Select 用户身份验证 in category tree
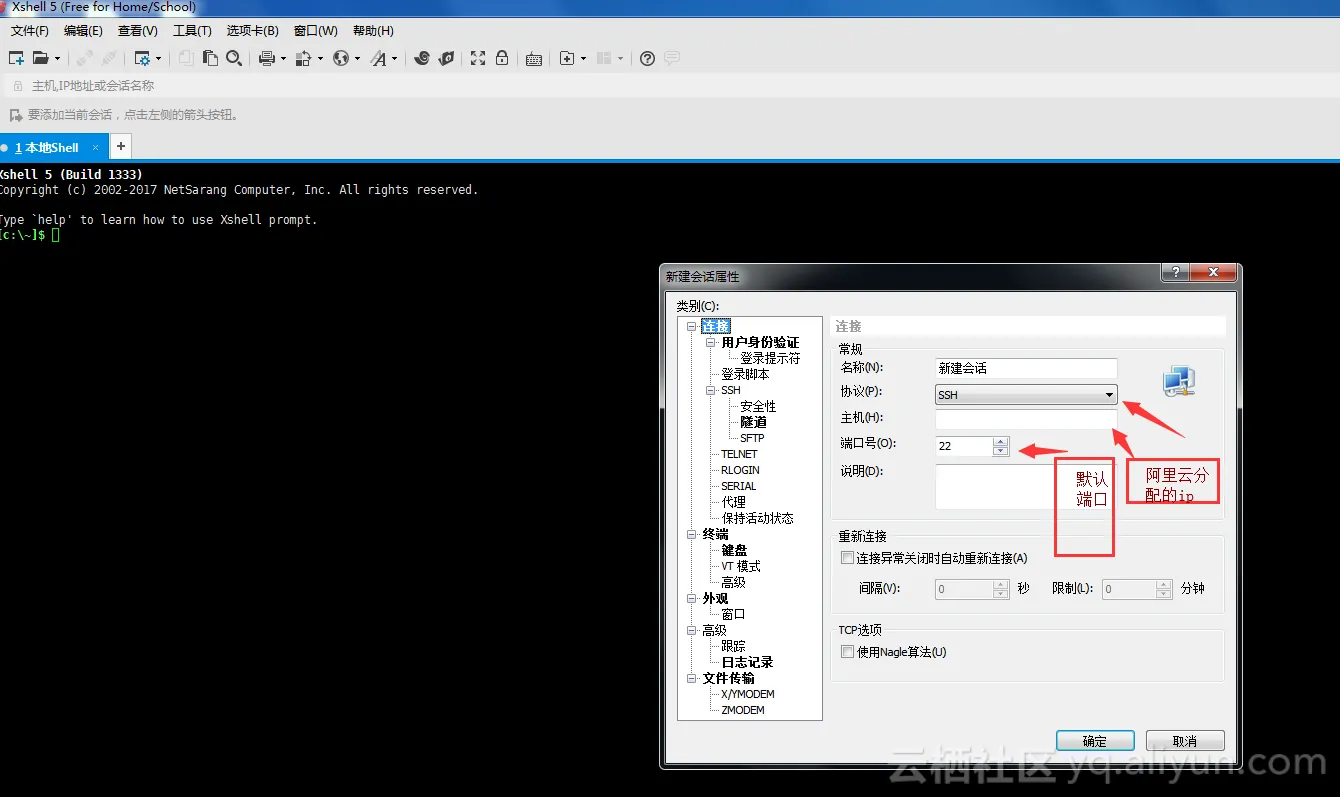The width and height of the screenshot is (1340, 797). click(760, 343)
